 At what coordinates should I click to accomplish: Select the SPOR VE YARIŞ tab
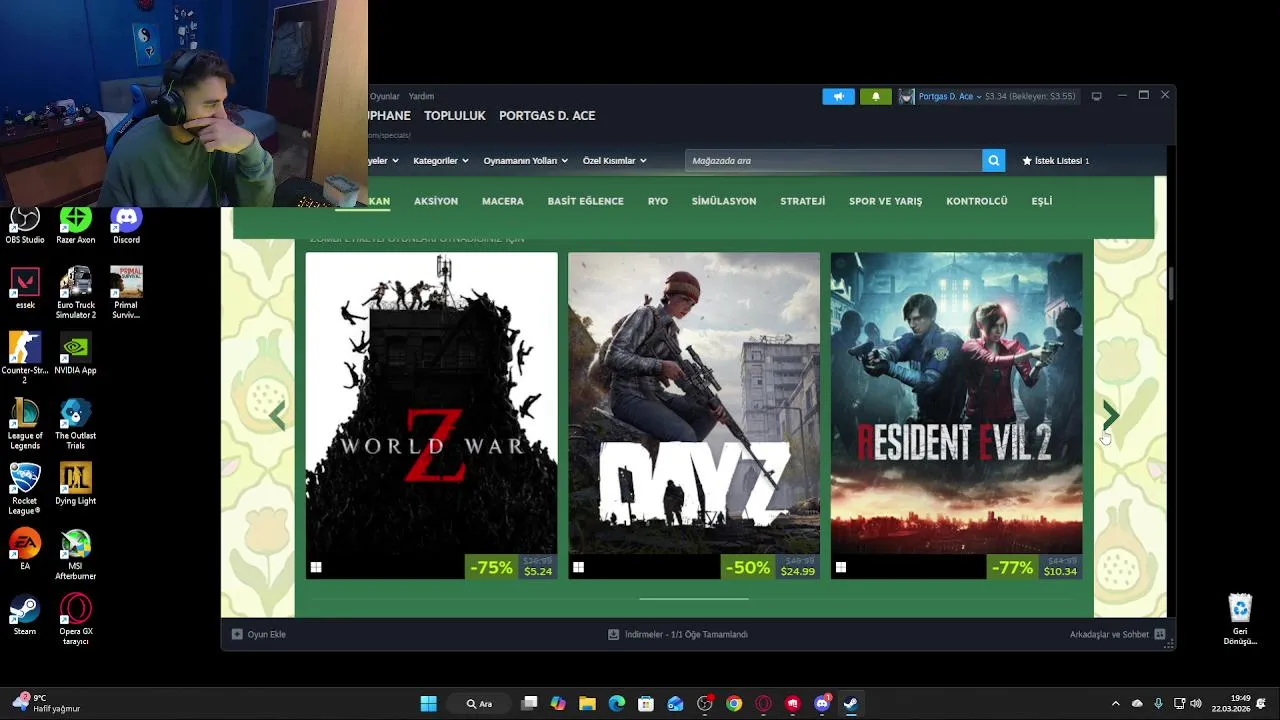(885, 201)
